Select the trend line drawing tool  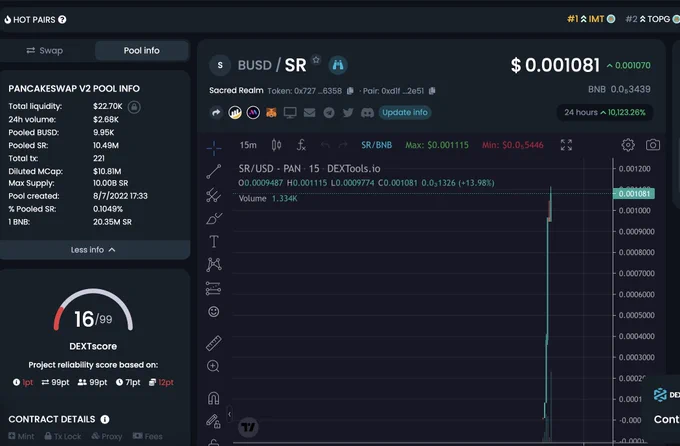(x=214, y=172)
